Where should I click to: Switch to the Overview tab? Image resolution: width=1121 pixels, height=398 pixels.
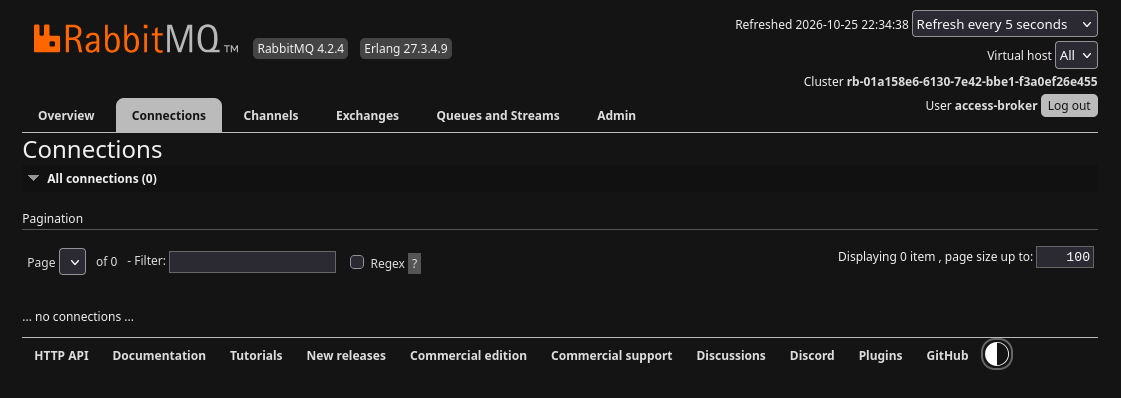66,116
